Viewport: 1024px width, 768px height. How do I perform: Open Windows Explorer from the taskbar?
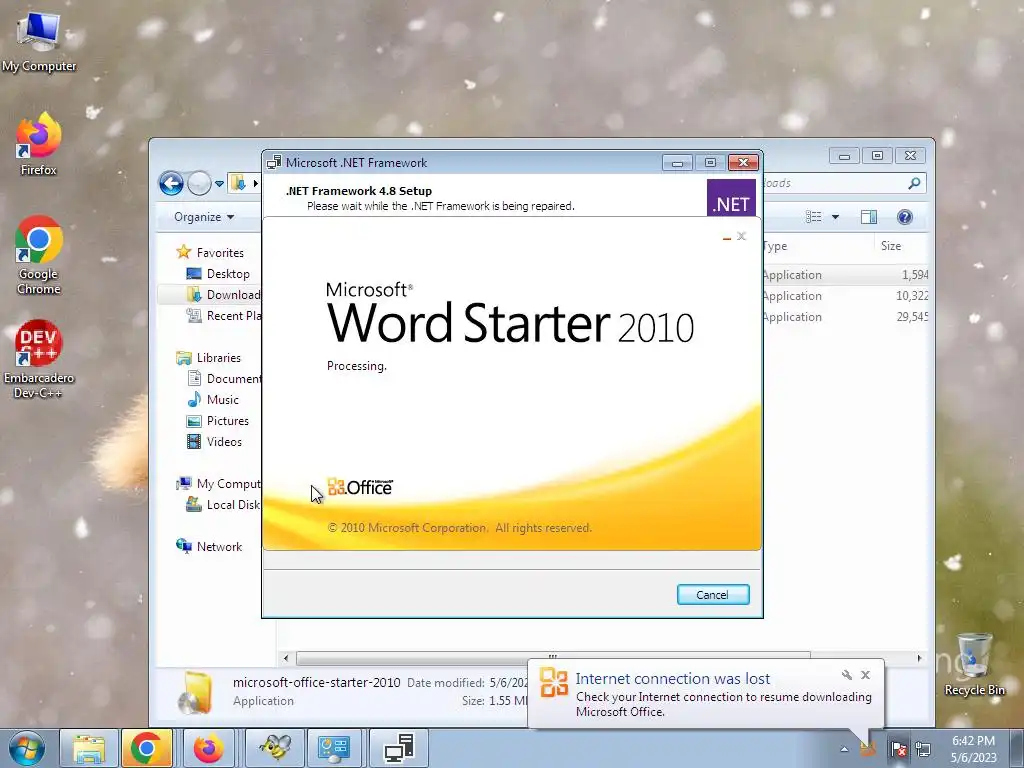(89, 748)
